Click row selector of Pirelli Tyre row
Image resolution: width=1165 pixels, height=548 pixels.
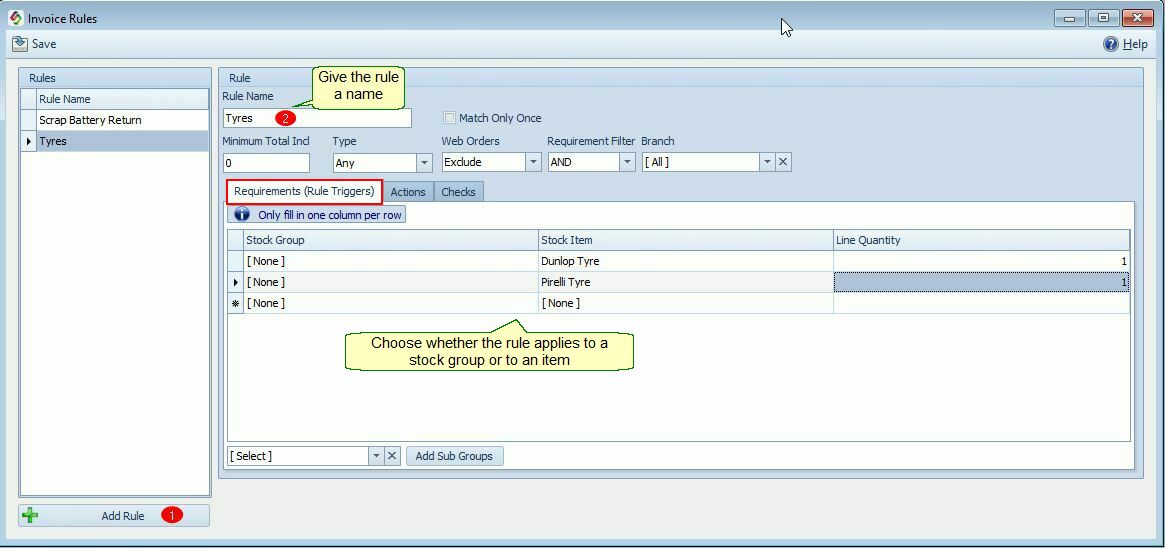click(236, 282)
